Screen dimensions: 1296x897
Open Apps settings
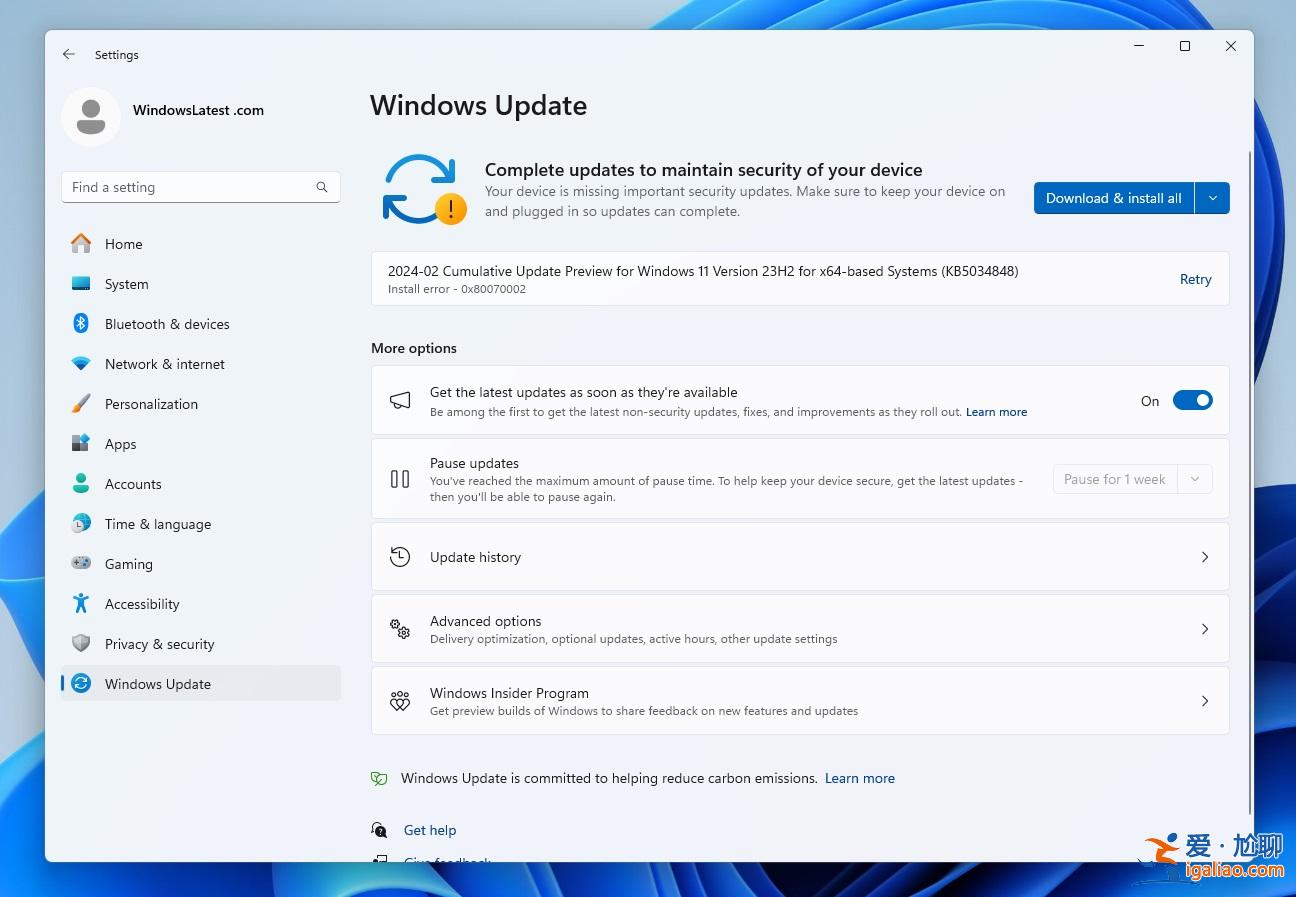pos(120,444)
